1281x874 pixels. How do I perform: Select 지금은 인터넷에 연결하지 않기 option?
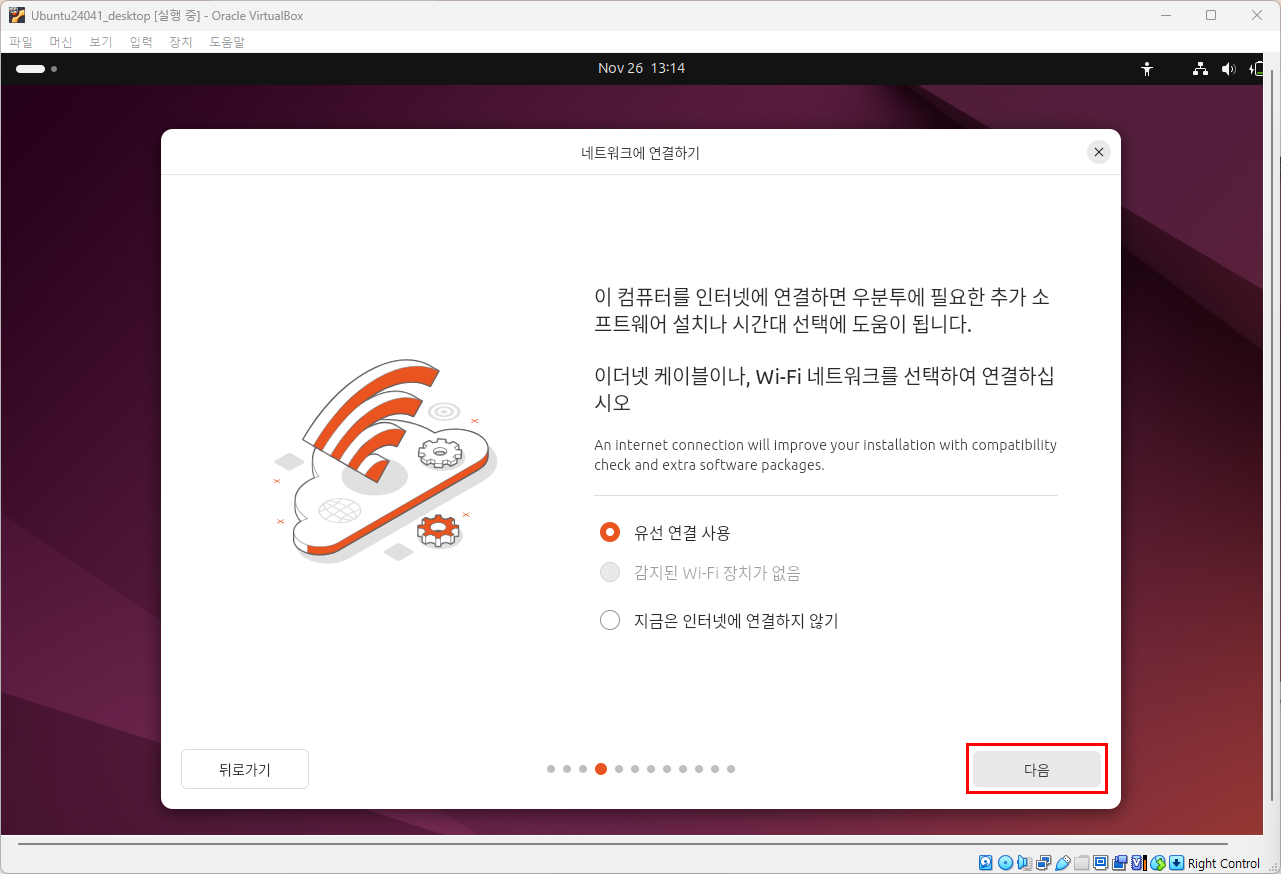[x=610, y=620]
